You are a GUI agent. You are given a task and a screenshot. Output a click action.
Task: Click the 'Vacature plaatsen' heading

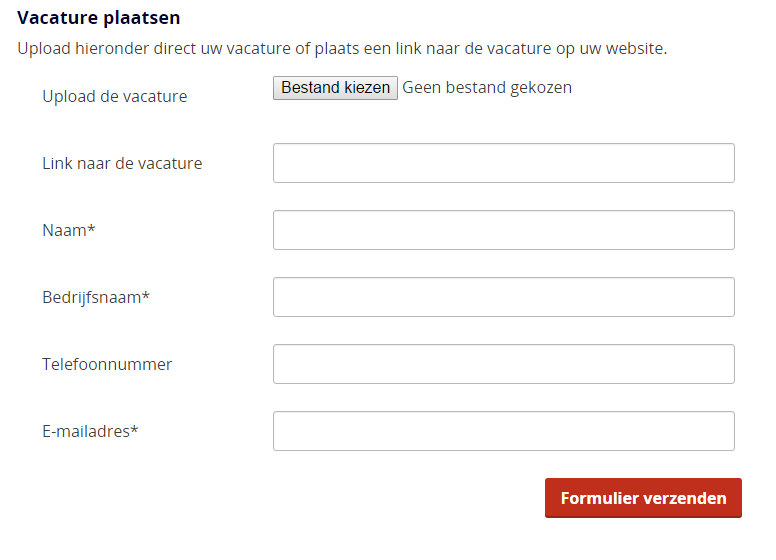pos(99,17)
